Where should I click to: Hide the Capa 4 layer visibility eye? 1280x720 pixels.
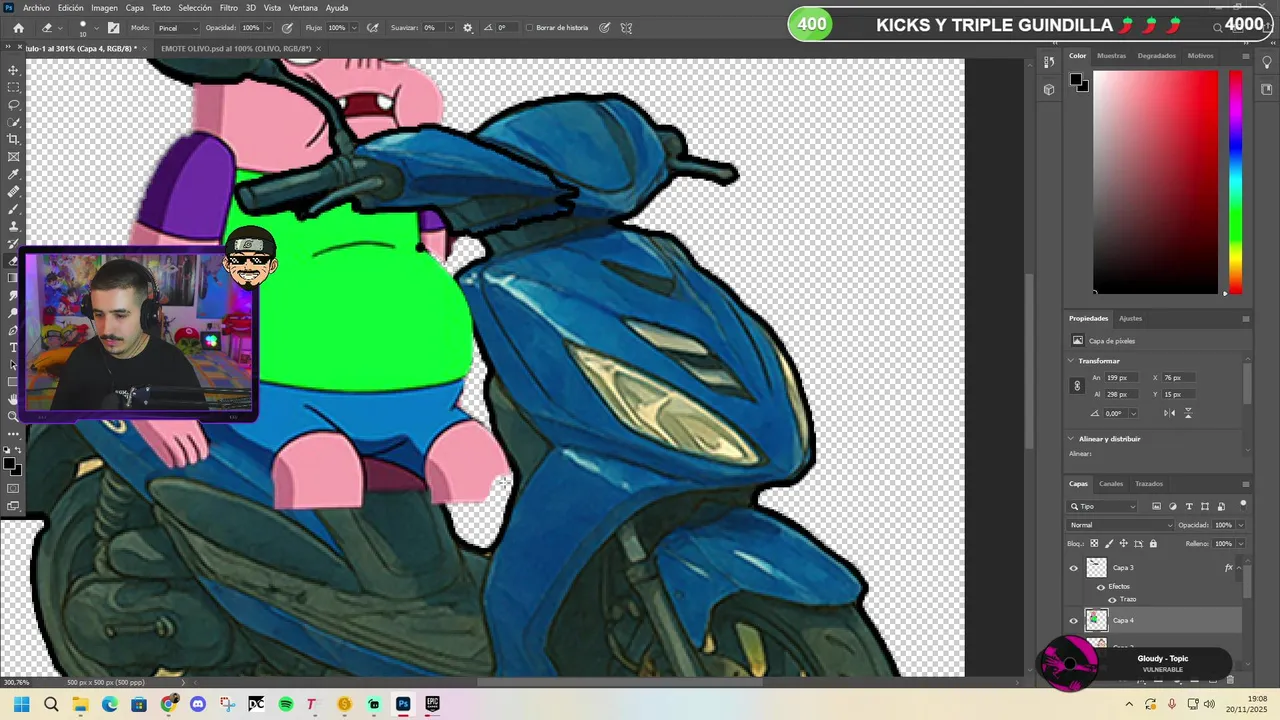(1074, 620)
